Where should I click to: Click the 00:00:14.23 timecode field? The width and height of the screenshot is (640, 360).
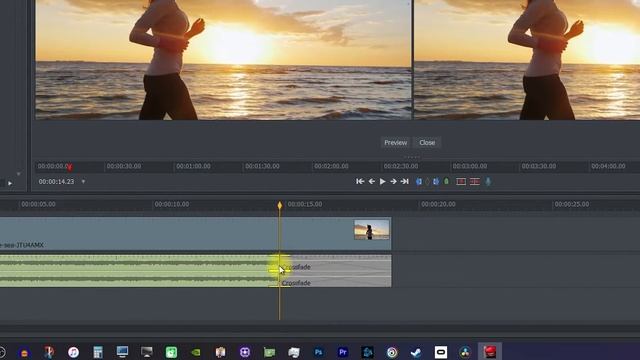coord(56,181)
